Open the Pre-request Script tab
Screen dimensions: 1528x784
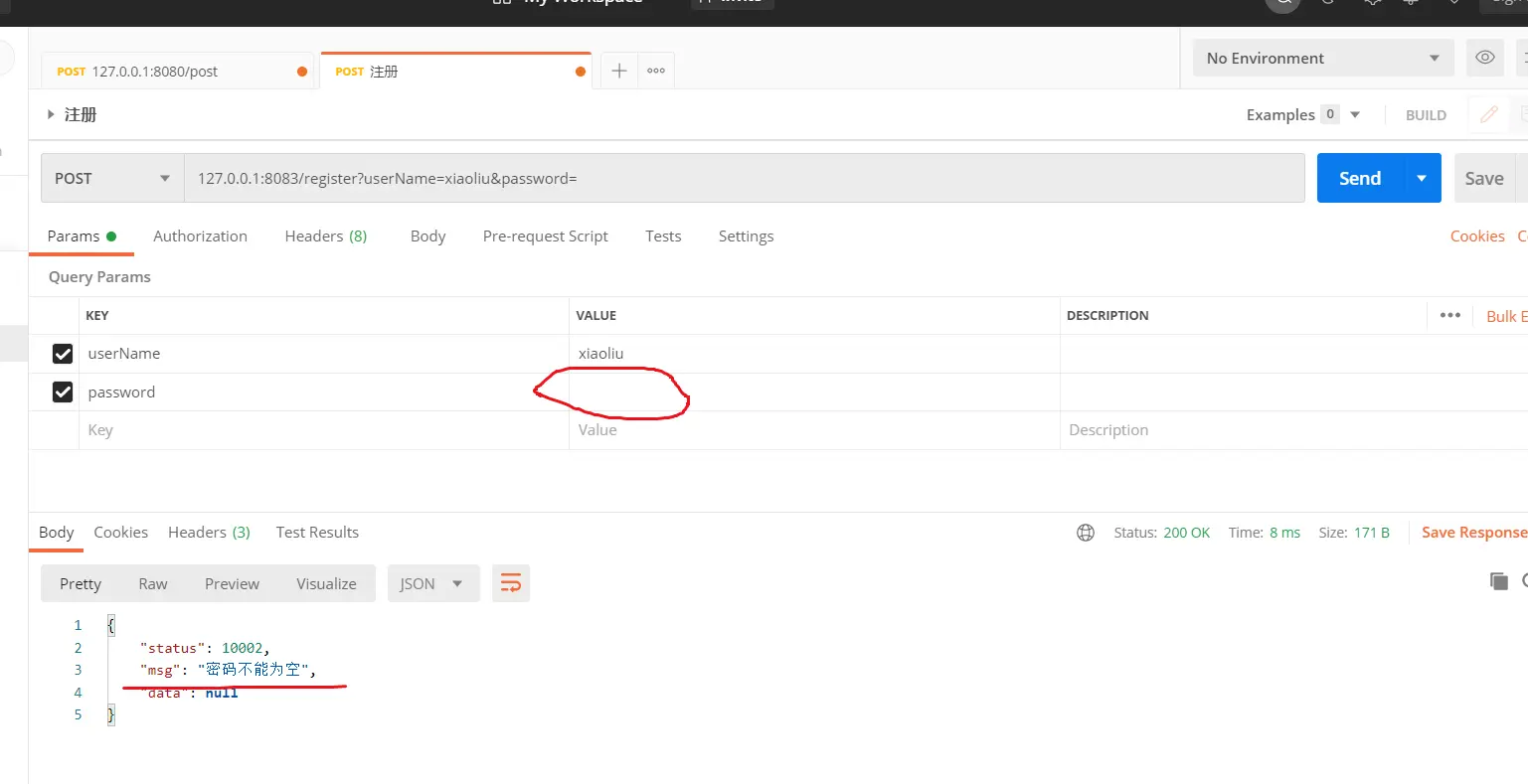(x=545, y=235)
